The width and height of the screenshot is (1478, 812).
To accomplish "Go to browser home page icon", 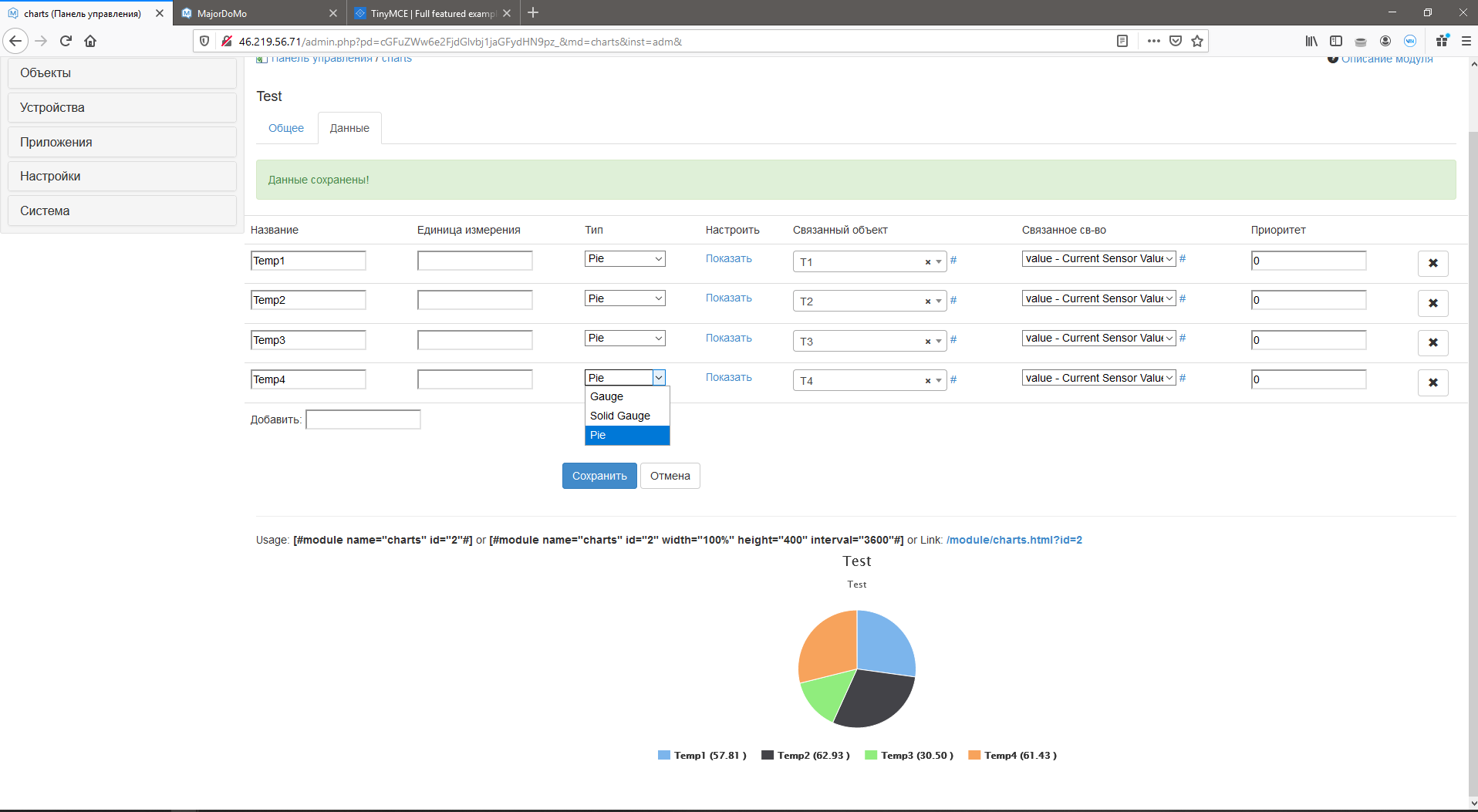I will pos(90,41).
